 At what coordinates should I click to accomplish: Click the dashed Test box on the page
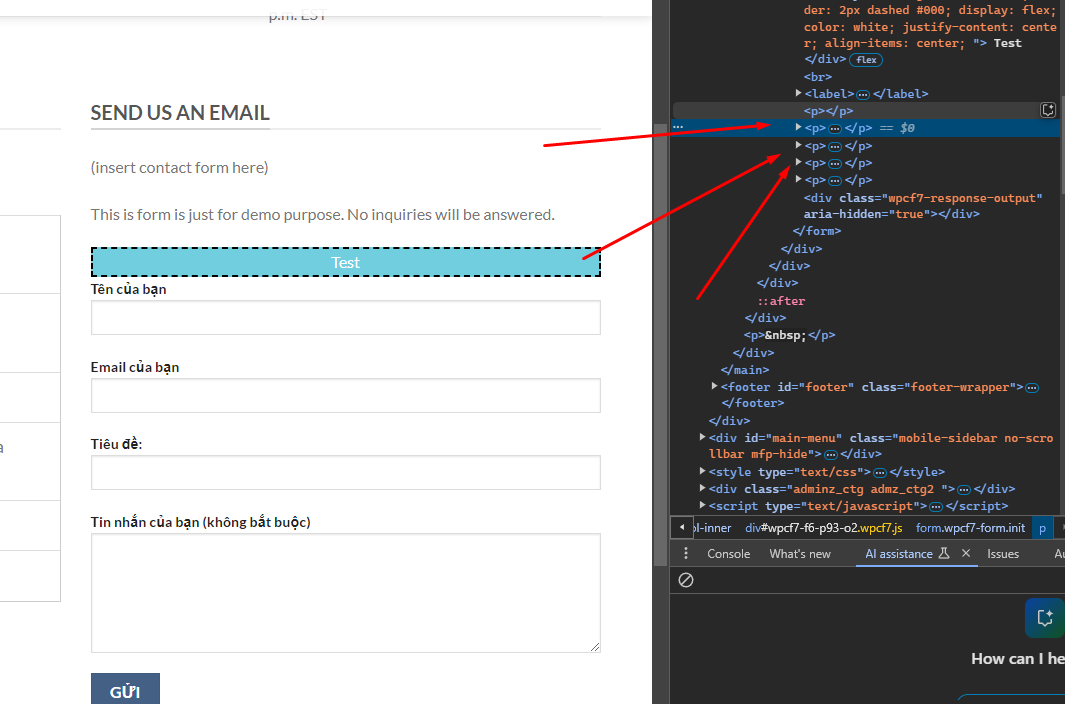coord(346,262)
